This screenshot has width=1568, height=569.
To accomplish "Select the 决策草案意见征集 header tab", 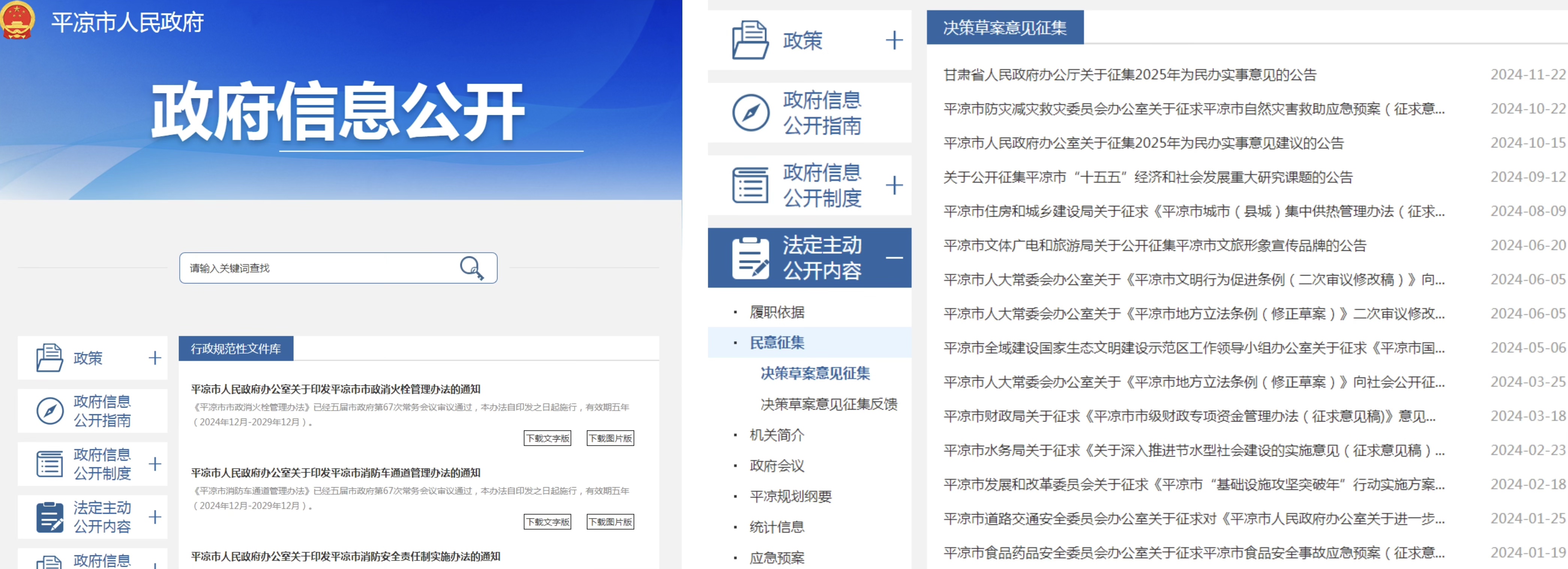I will 1005,27.
